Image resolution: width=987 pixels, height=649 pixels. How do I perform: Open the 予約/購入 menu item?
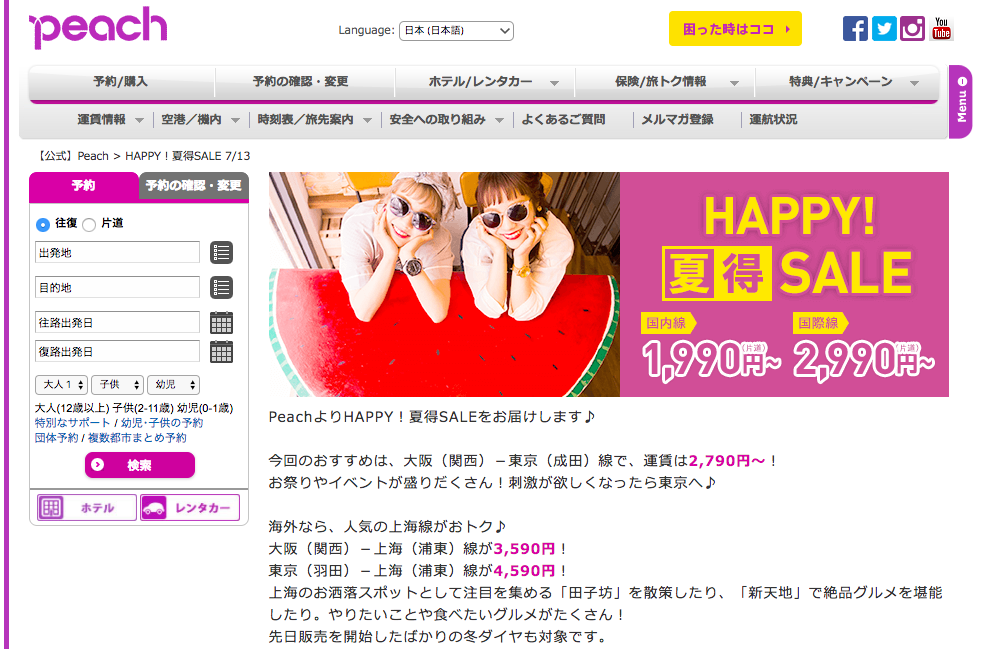coord(120,82)
